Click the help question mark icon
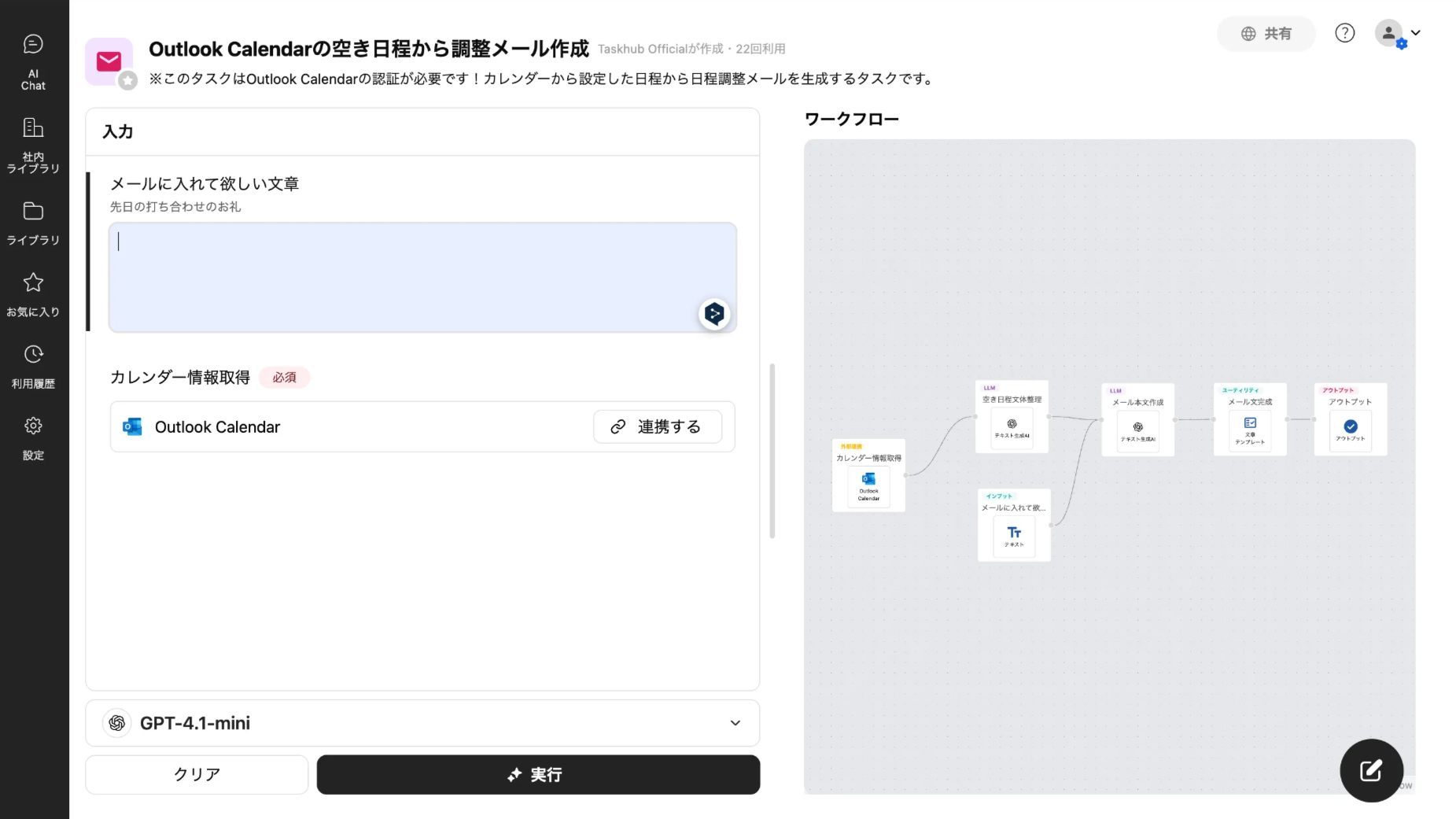1456x819 pixels. click(x=1344, y=33)
